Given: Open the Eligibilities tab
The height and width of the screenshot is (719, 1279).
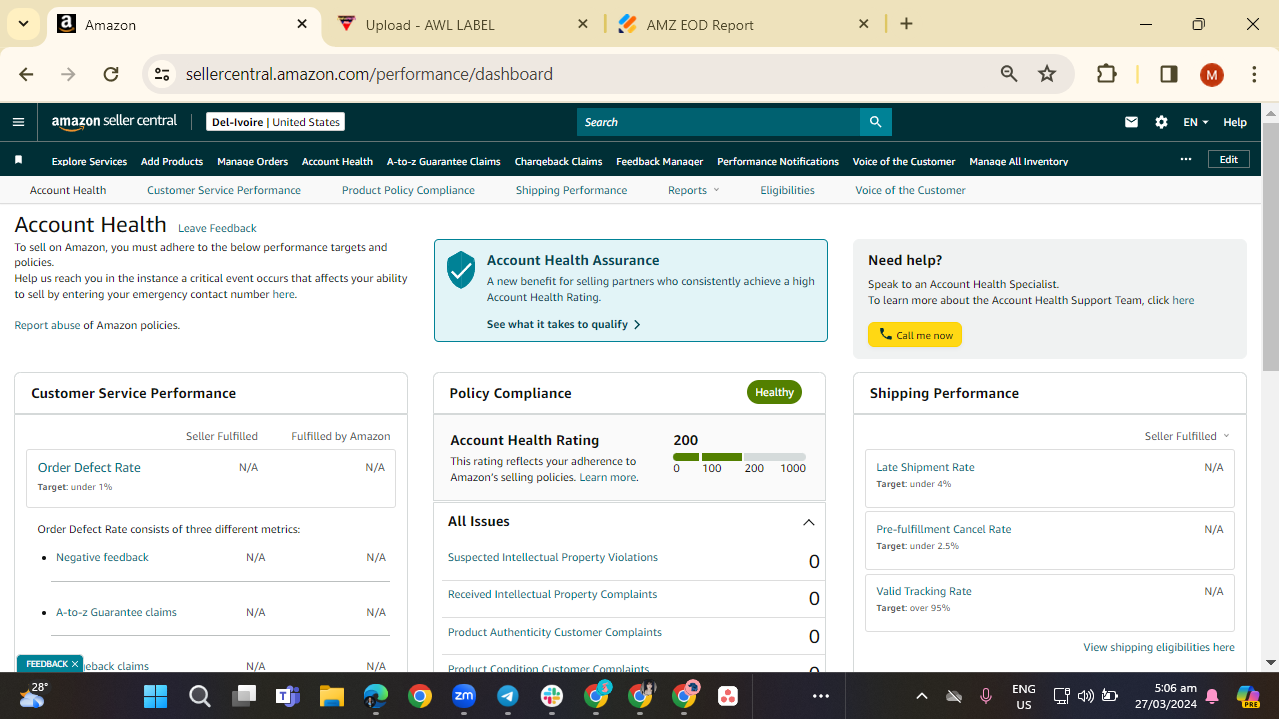Looking at the screenshot, I should tap(787, 190).
